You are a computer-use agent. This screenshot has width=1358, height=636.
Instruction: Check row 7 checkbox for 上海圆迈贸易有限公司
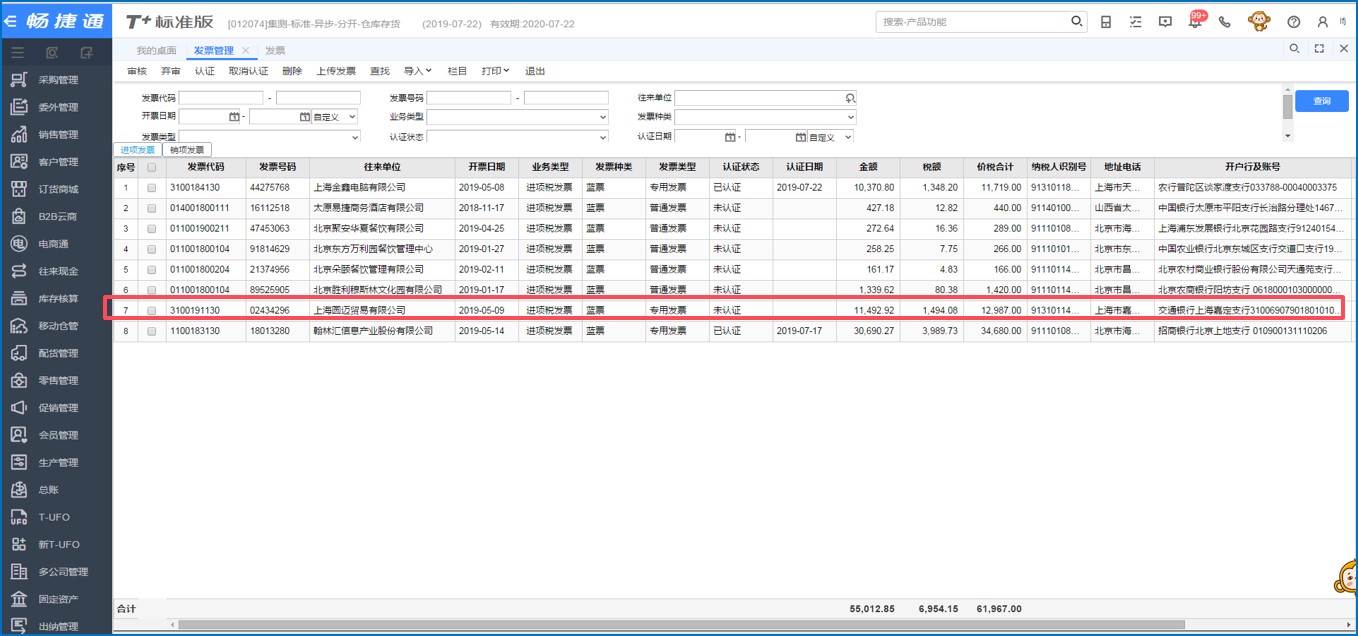pos(152,311)
